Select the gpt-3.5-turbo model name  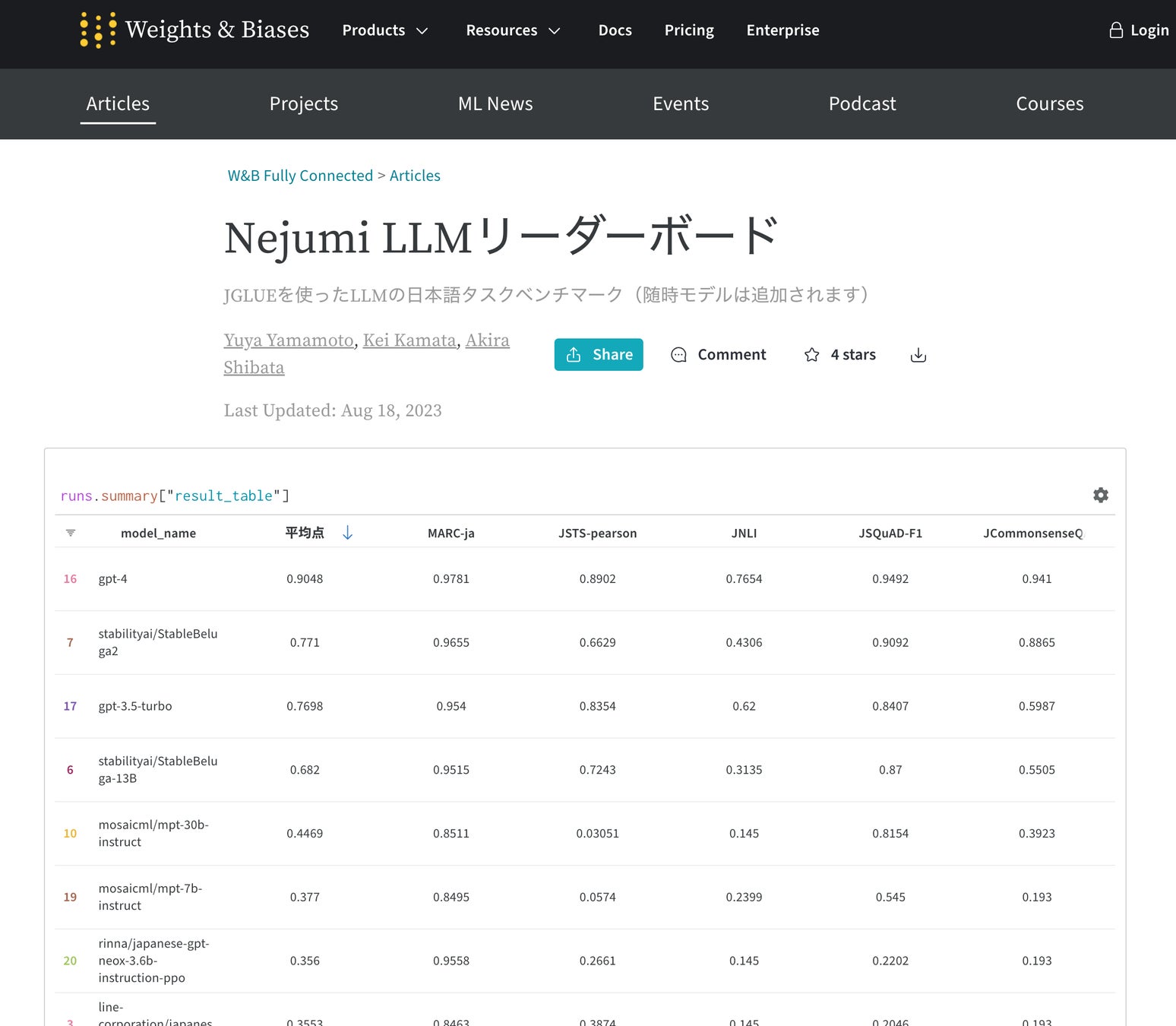pyautogui.click(x=135, y=707)
